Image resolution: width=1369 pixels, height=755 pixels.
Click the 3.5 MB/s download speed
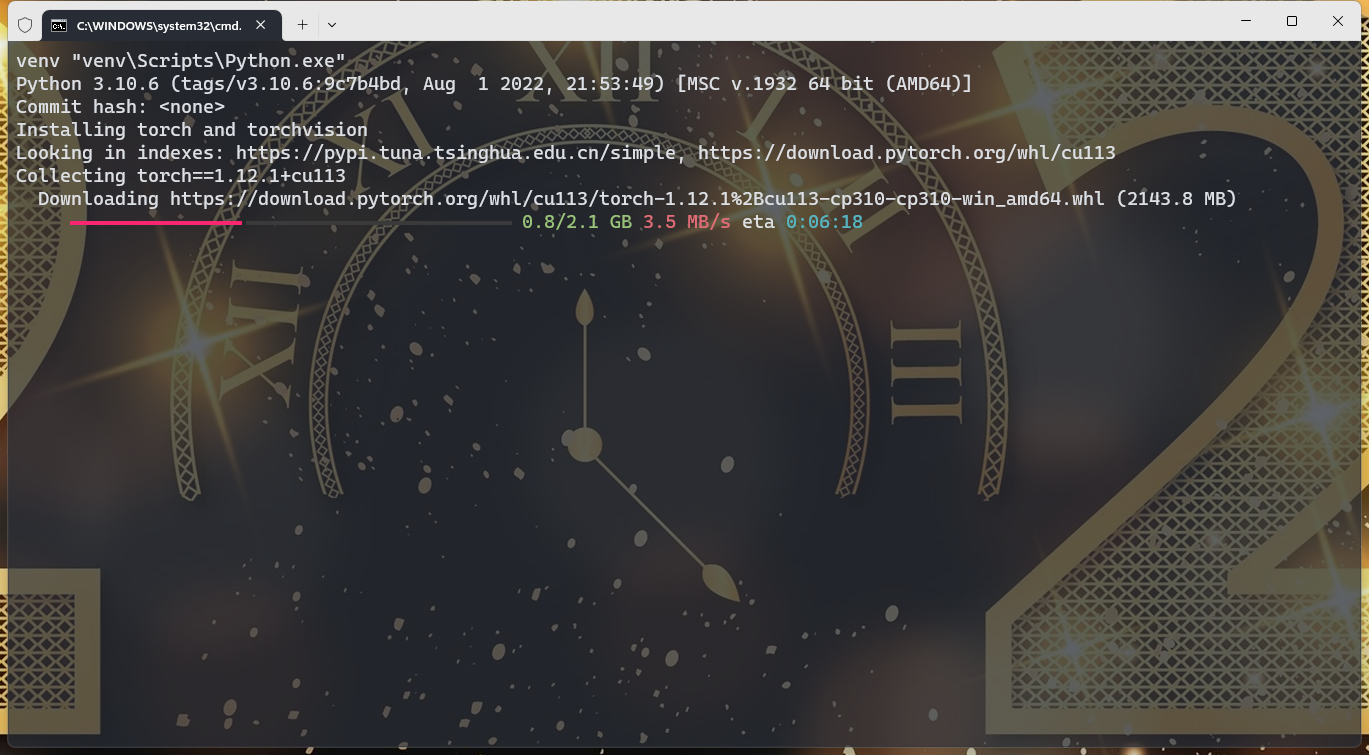pos(687,222)
